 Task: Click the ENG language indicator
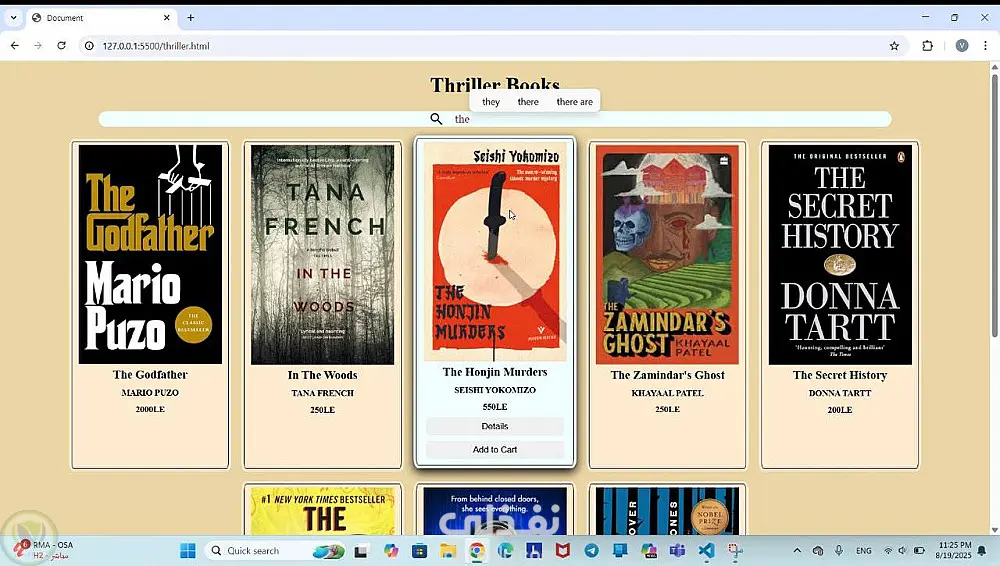pos(864,550)
